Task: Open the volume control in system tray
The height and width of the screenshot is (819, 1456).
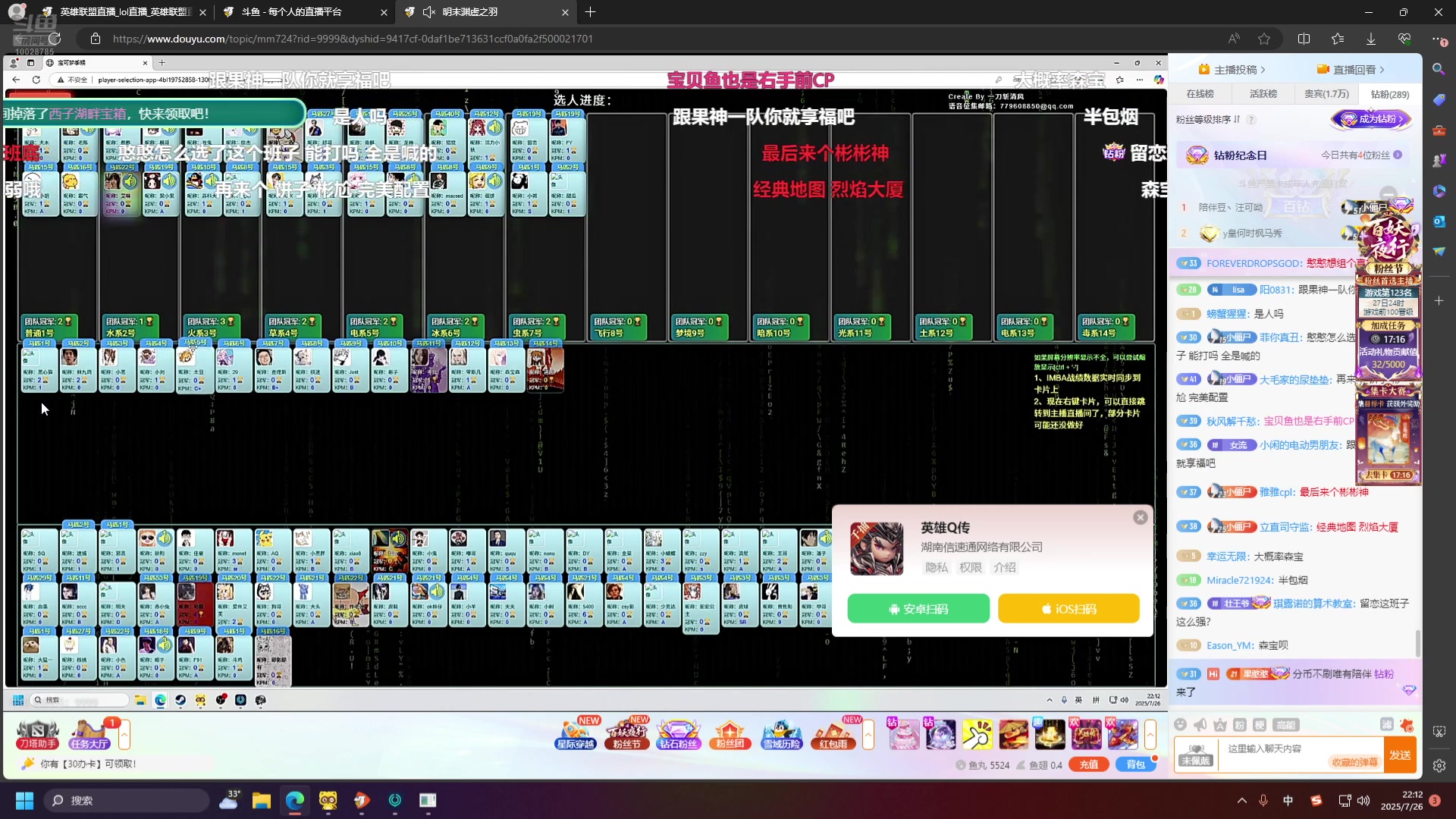Action: coord(1363,800)
